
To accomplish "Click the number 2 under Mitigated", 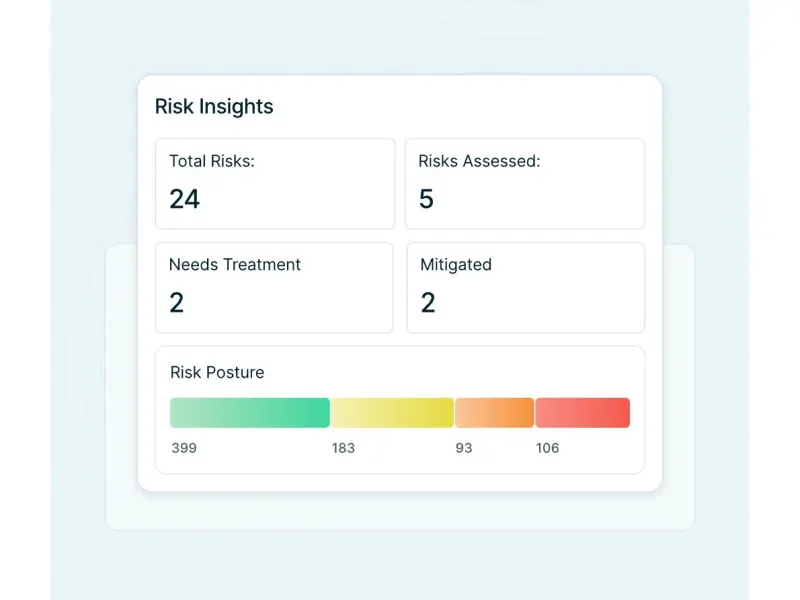I will point(428,303).
